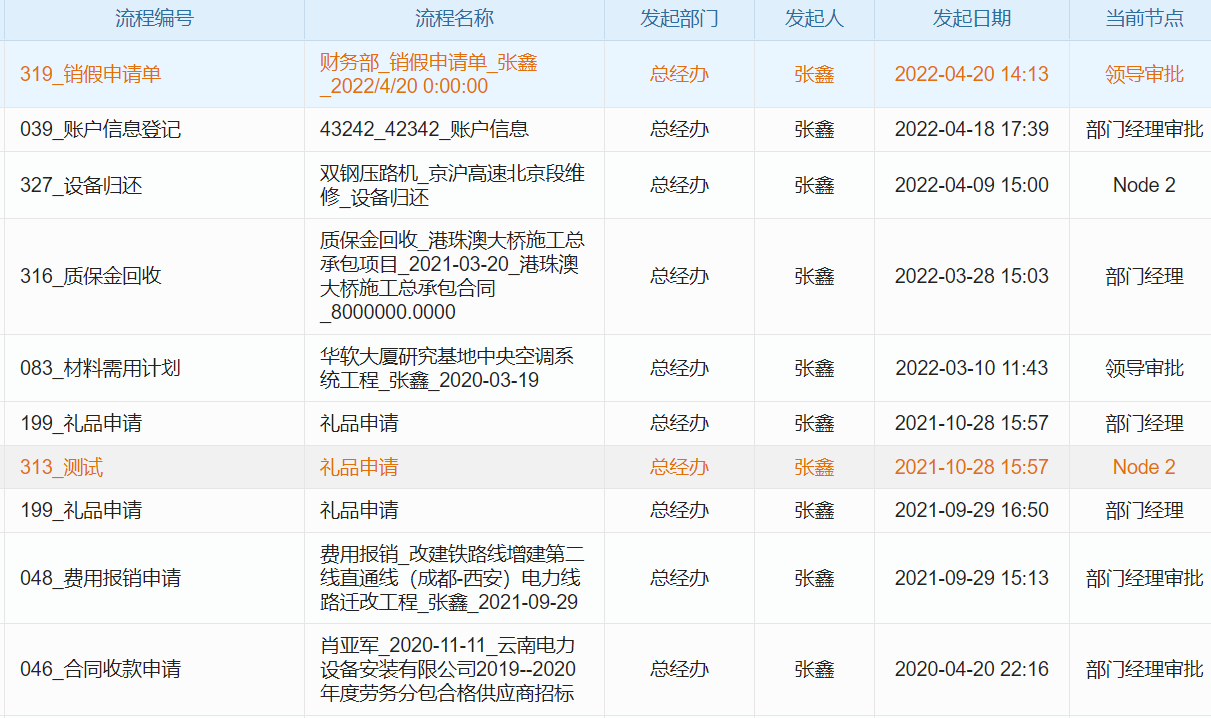Open the 319_销假申请单 process entry
Screen dimensions: 1211x718
pyautogui.click(x=90, y=74)
